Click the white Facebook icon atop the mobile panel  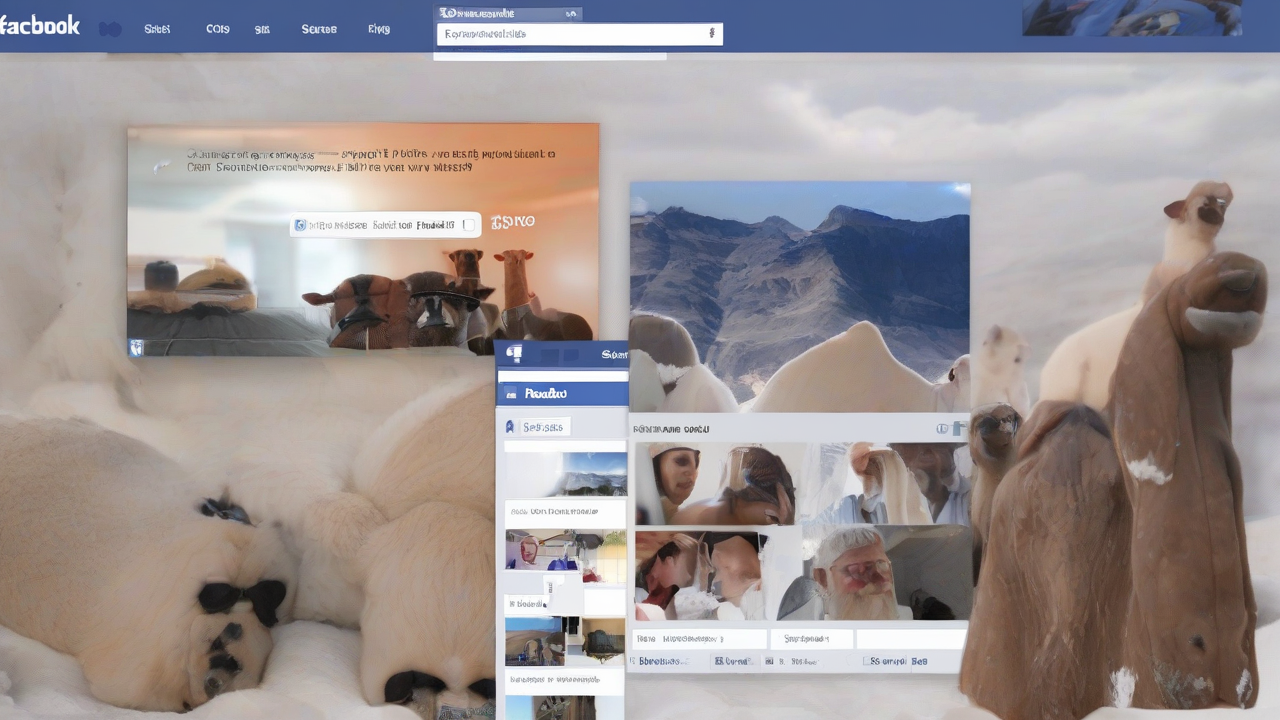click(514, 354)
